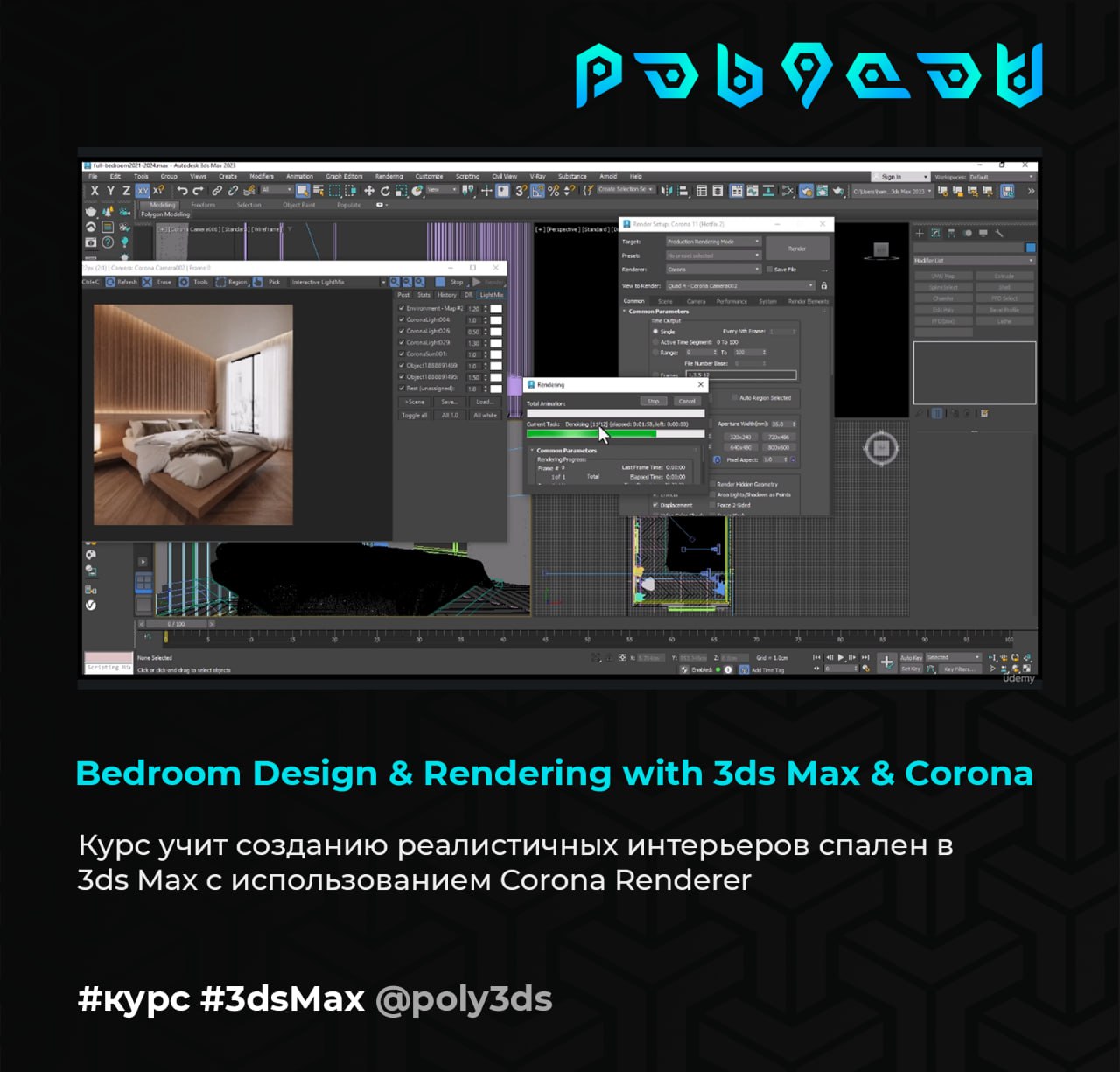This screenshot has height=1072, width=1120.
Task: Select the Single time output radio button
Action: [655, 332]
